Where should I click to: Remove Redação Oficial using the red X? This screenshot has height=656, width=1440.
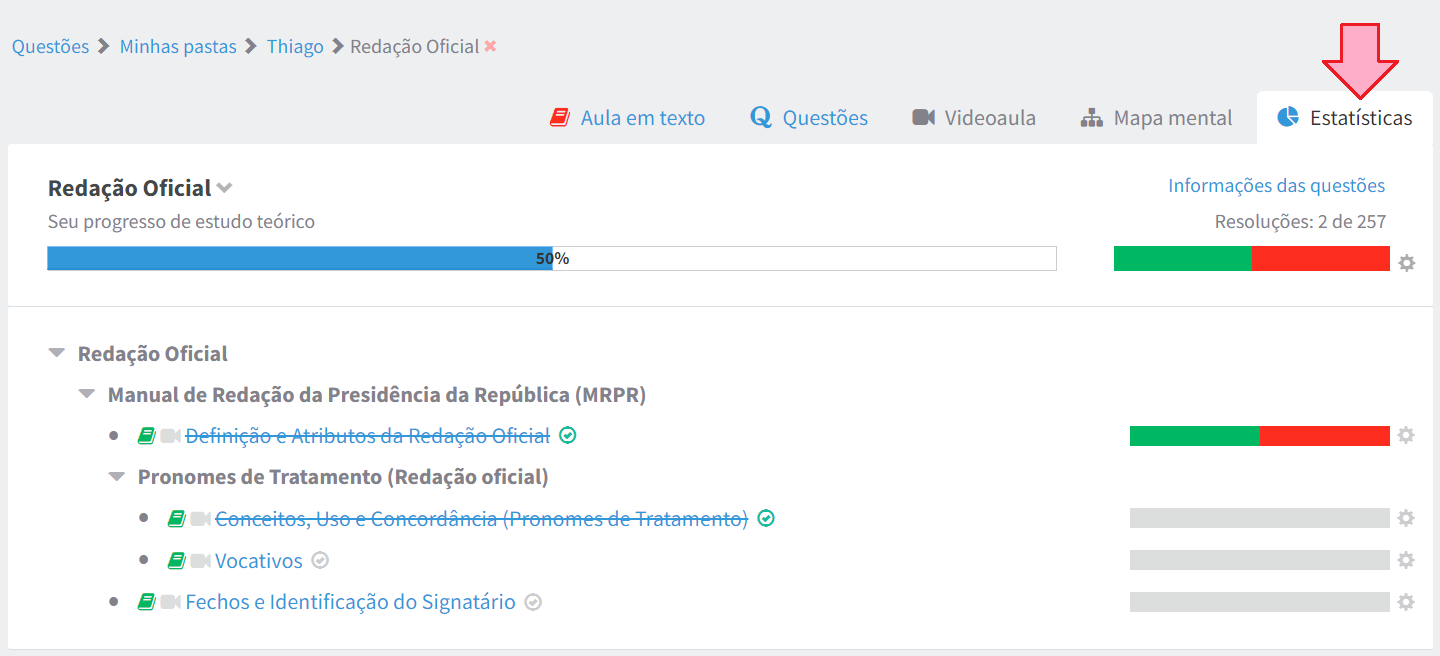pyautogui.click(x=490, y=46)
